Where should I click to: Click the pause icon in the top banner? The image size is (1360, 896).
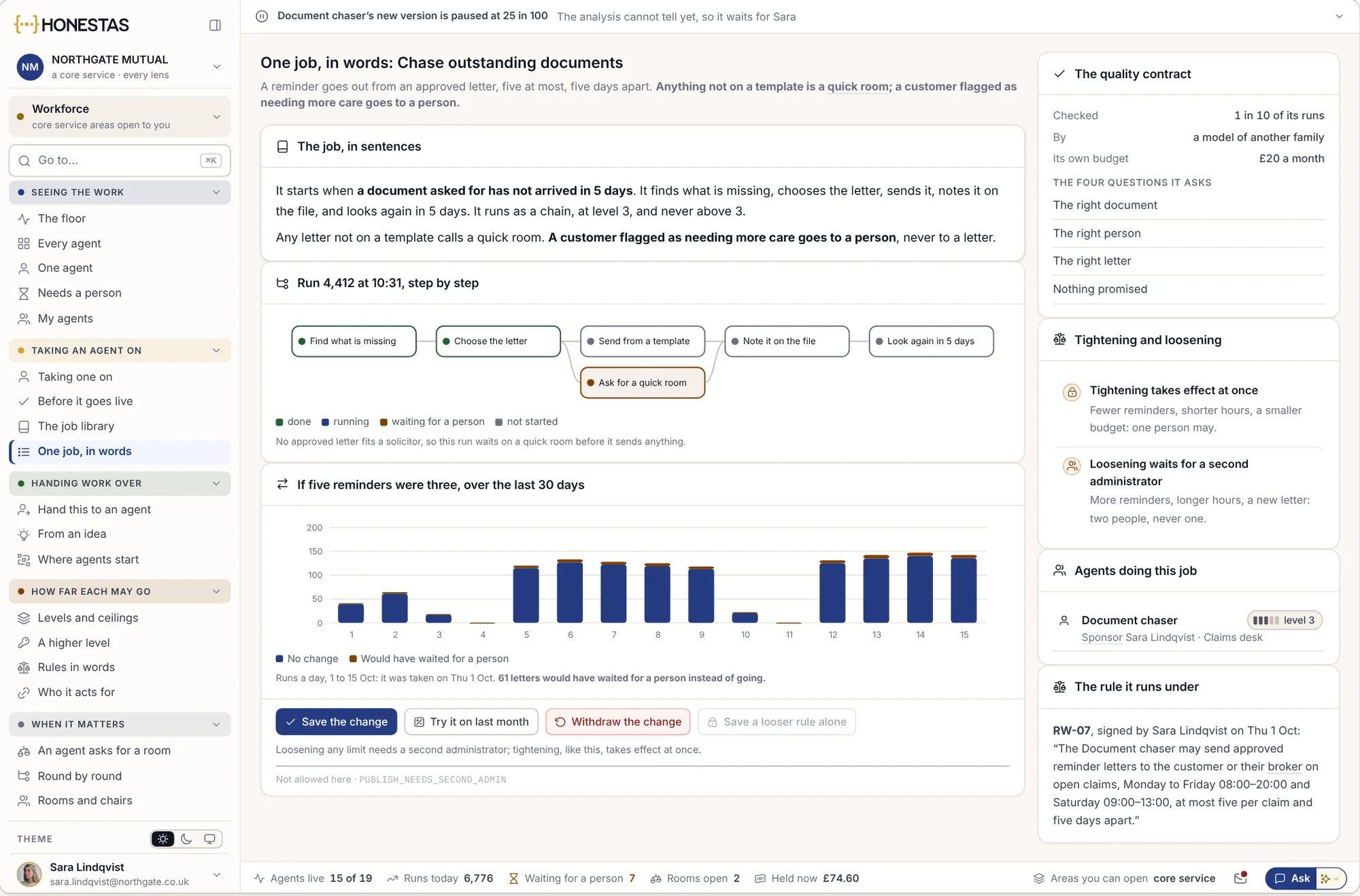click(262, 16)
